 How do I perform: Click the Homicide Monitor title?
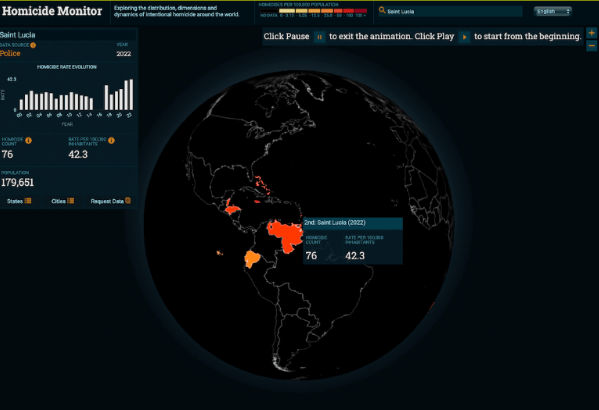[x=52, y=11]
